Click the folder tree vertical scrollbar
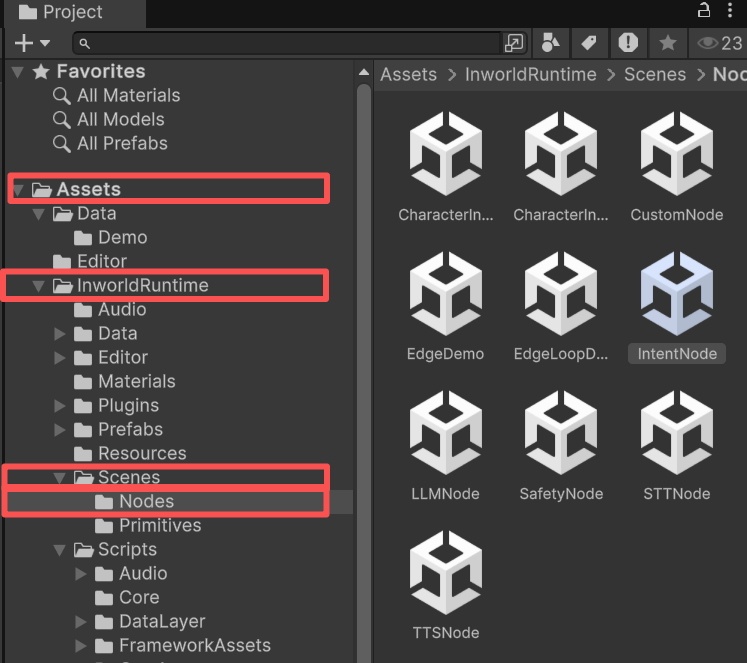This screenshot has height=663, width=747. (364, 372)
